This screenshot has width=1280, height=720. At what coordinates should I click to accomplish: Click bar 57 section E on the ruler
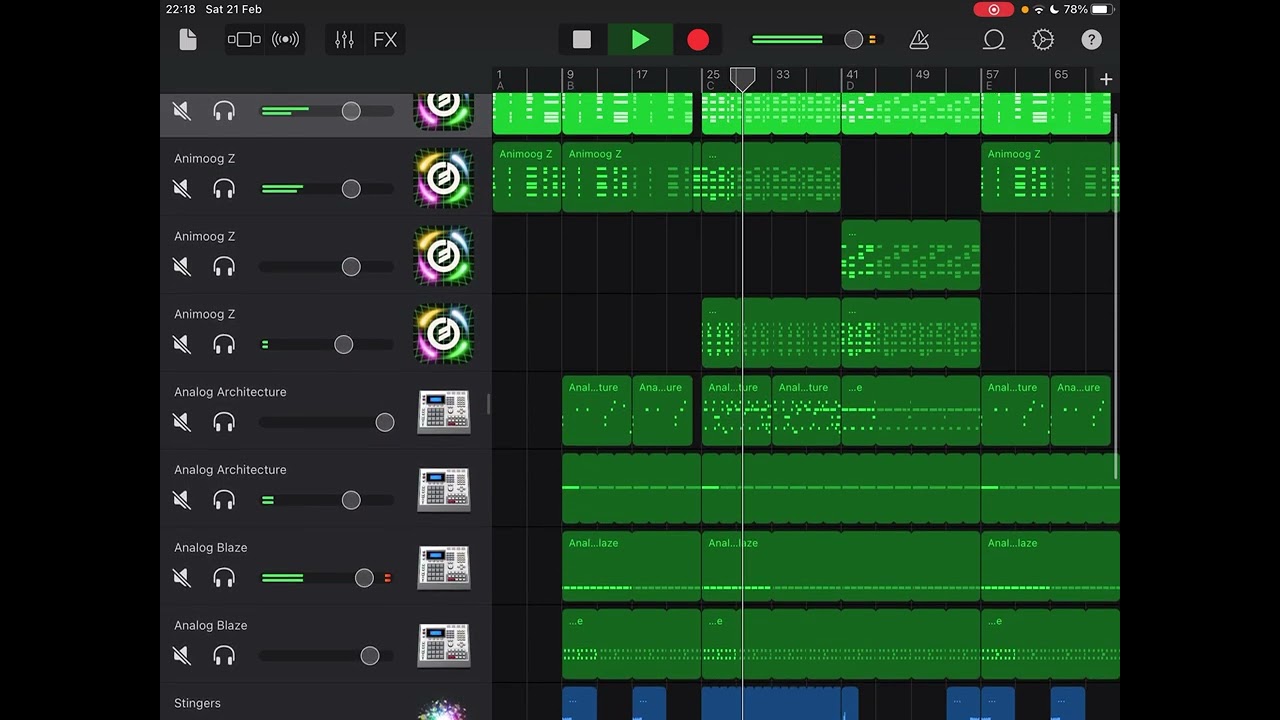pos(992,80)
